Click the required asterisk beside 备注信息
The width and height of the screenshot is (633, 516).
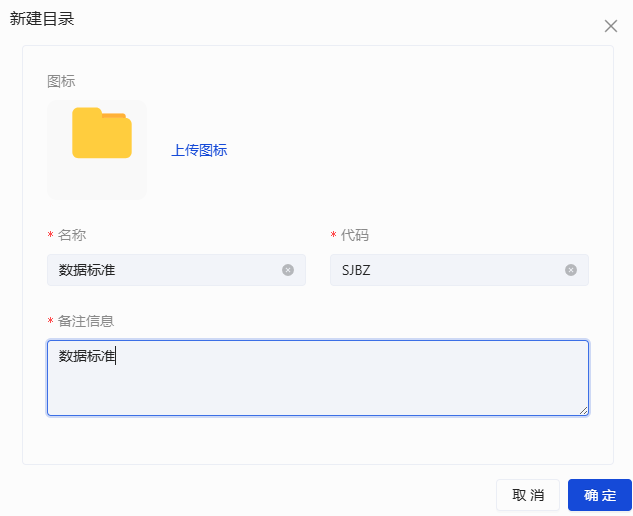(51, 322)
